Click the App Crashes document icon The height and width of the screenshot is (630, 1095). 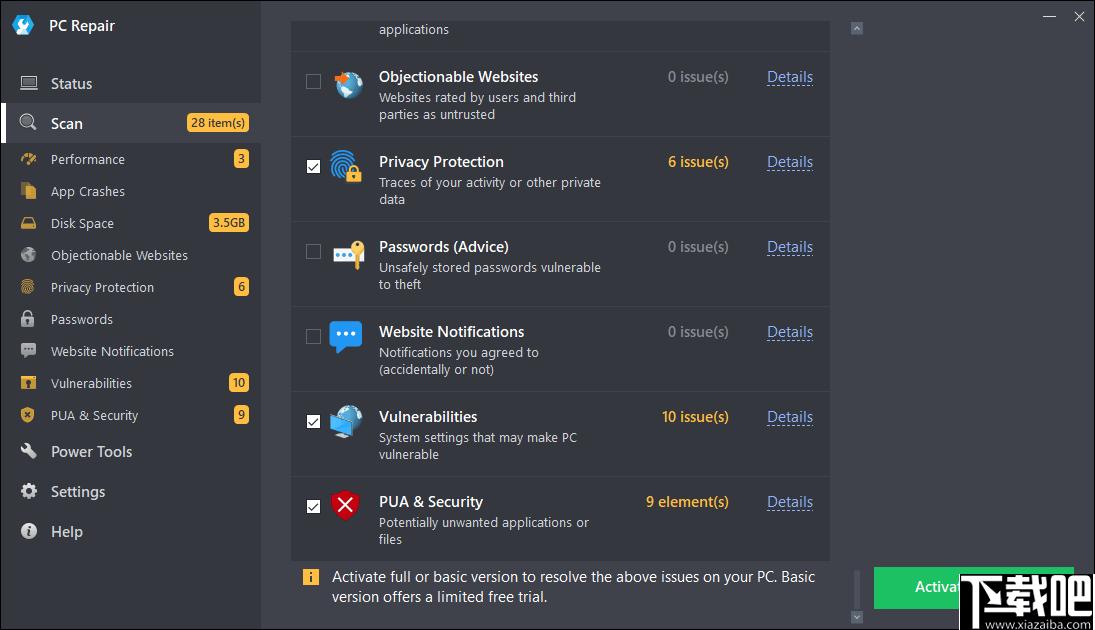coord(29,191)
